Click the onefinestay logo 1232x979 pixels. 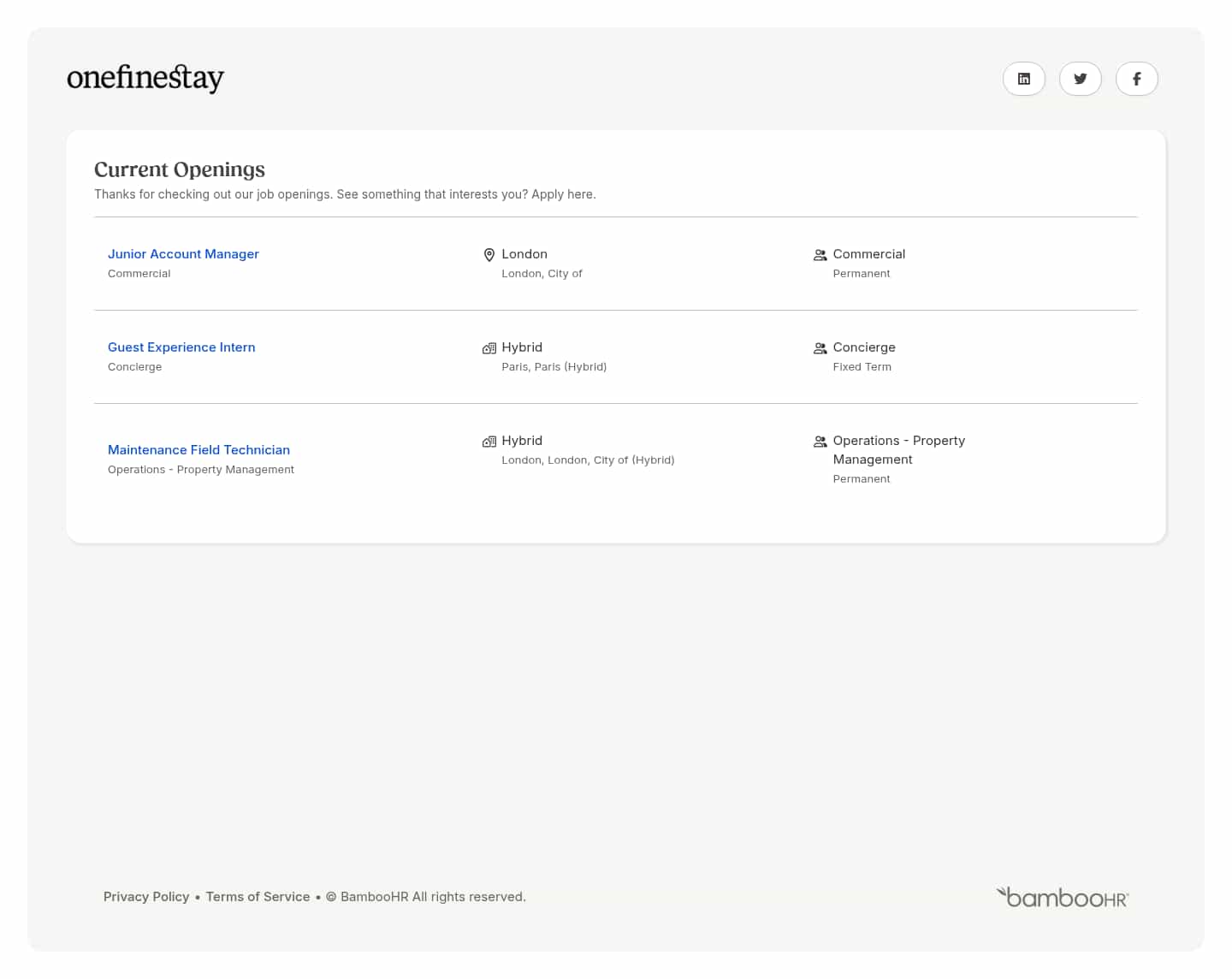click(x=145, y=78)
